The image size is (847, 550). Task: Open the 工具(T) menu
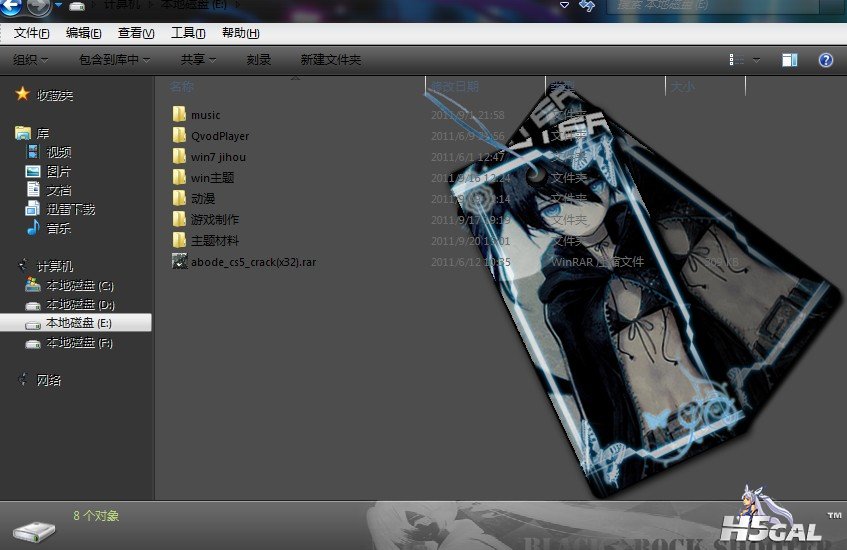click(x=188, y=33)
